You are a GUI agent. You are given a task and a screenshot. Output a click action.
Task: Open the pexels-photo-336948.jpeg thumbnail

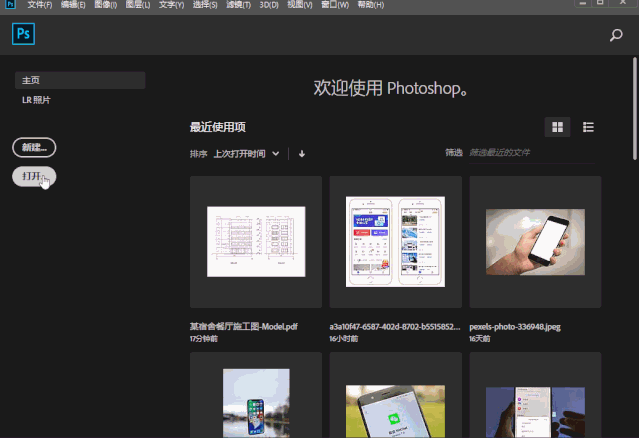click(535, 242)
